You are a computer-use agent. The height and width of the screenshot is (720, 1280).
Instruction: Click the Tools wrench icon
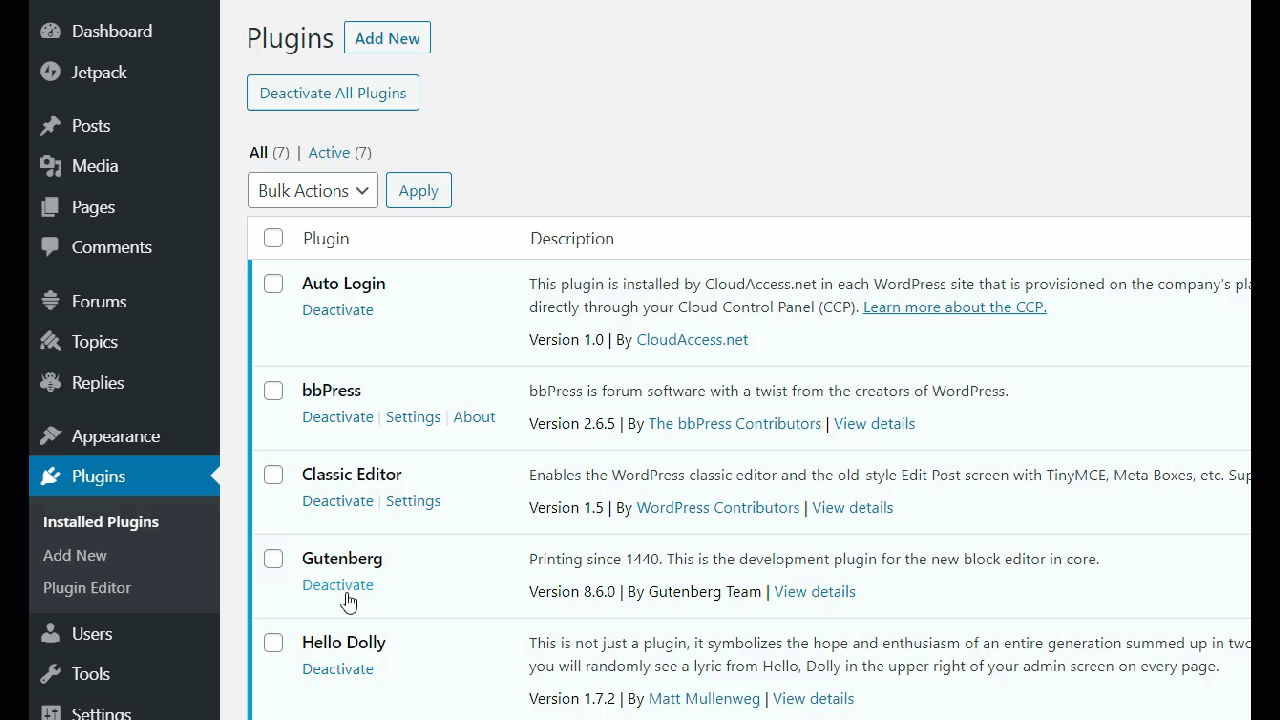point(51,674)
